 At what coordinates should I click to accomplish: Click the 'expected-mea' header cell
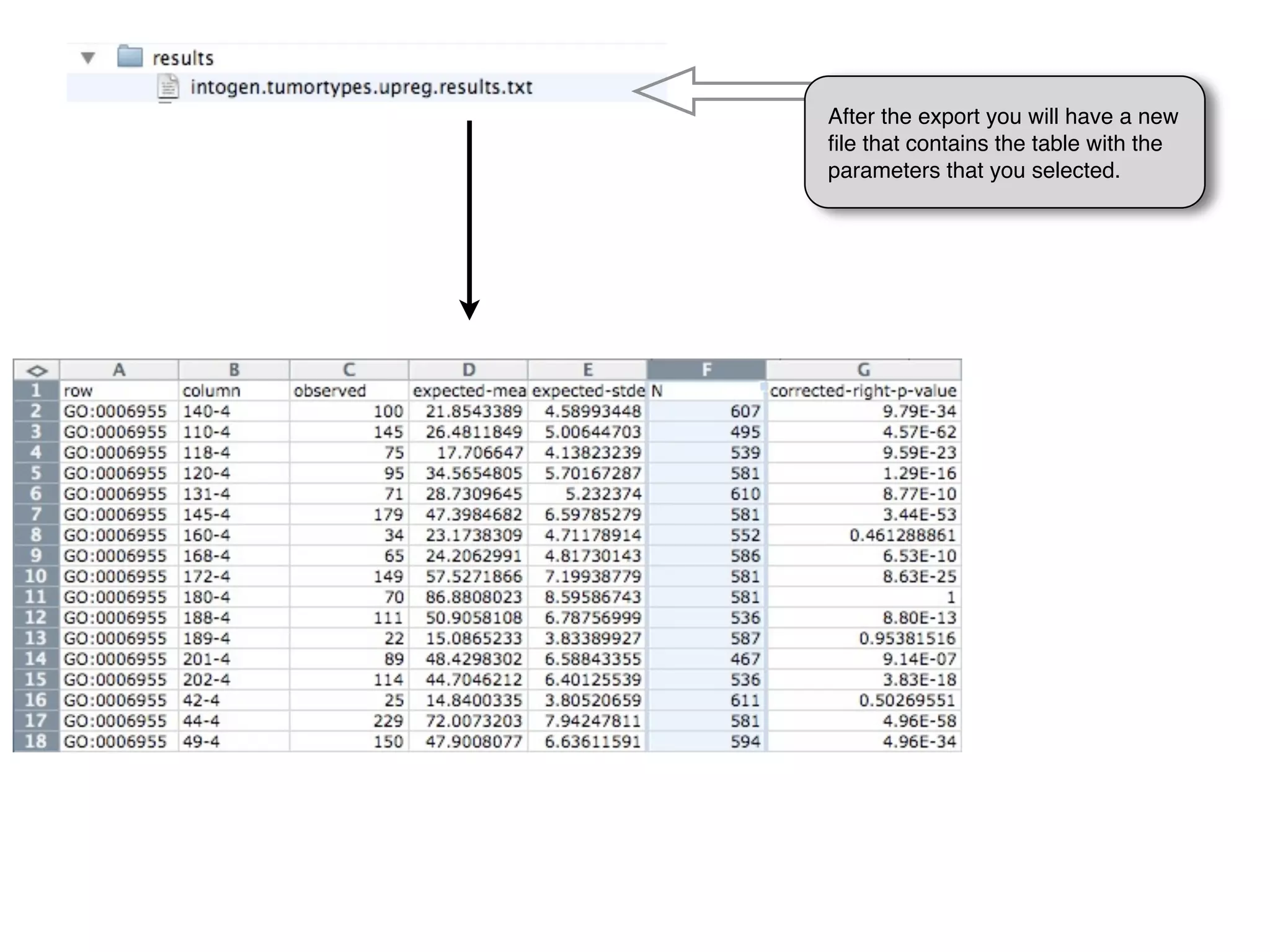click(468, 390)
